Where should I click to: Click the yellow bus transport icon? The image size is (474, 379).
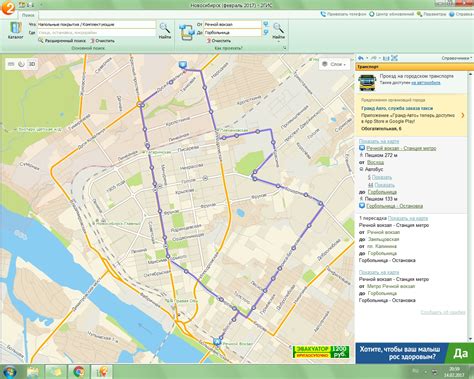tap(367, 82)
